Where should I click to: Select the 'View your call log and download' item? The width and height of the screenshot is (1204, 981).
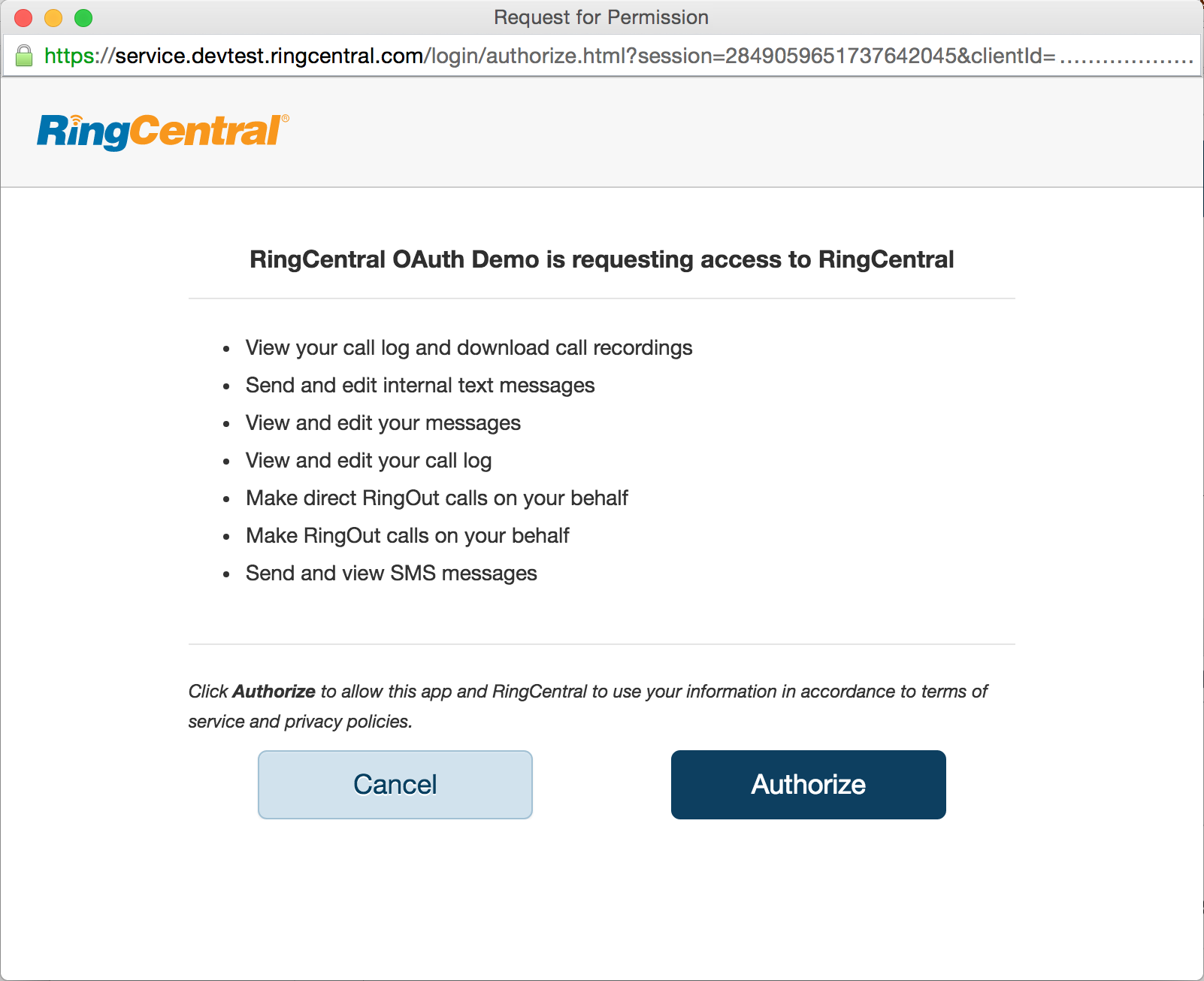point(469,347)
